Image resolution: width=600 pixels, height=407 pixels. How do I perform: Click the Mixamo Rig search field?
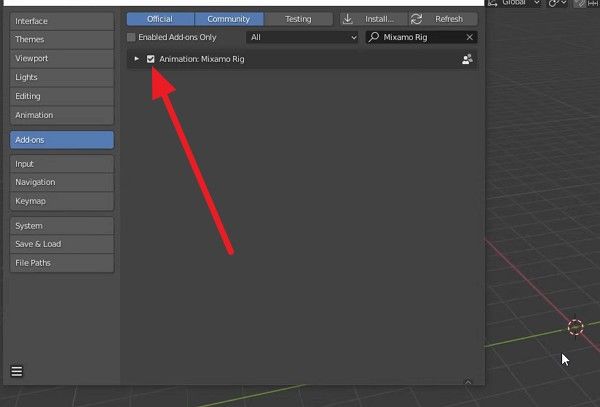421,37
